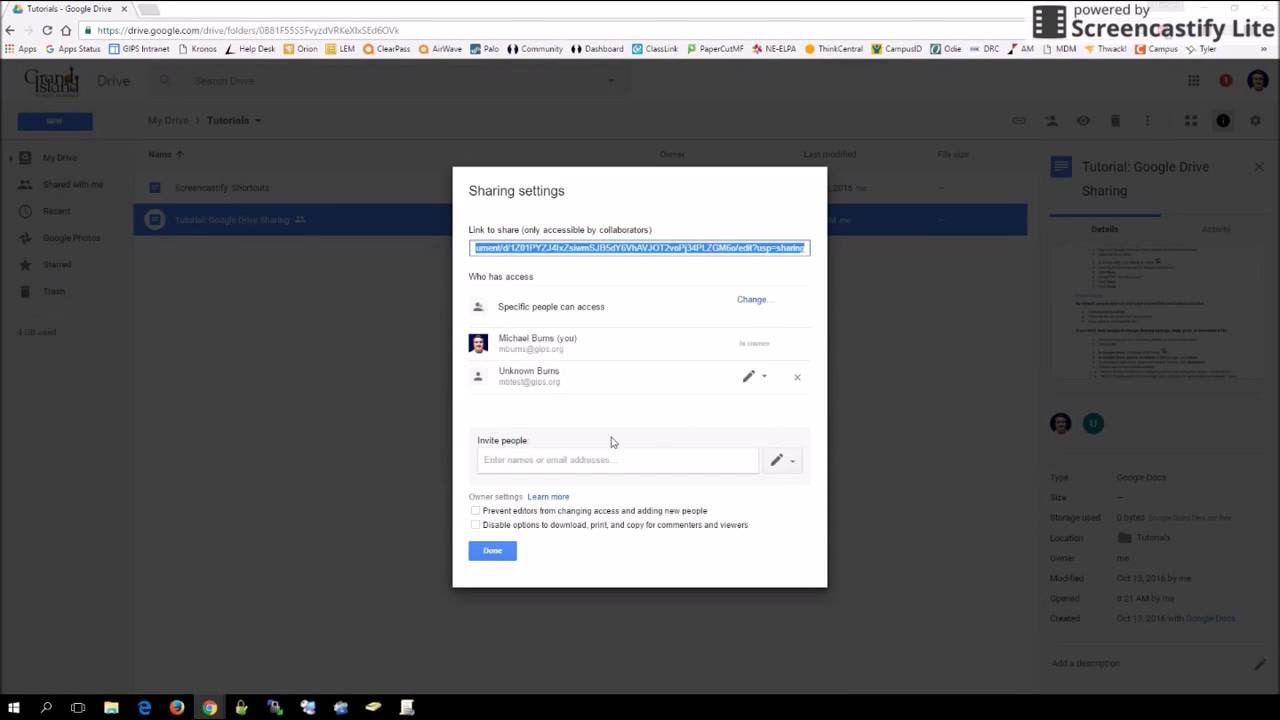1280x720 pixels.
Task: Click the remove trash toolbar icon
Action: point(1115,121)
